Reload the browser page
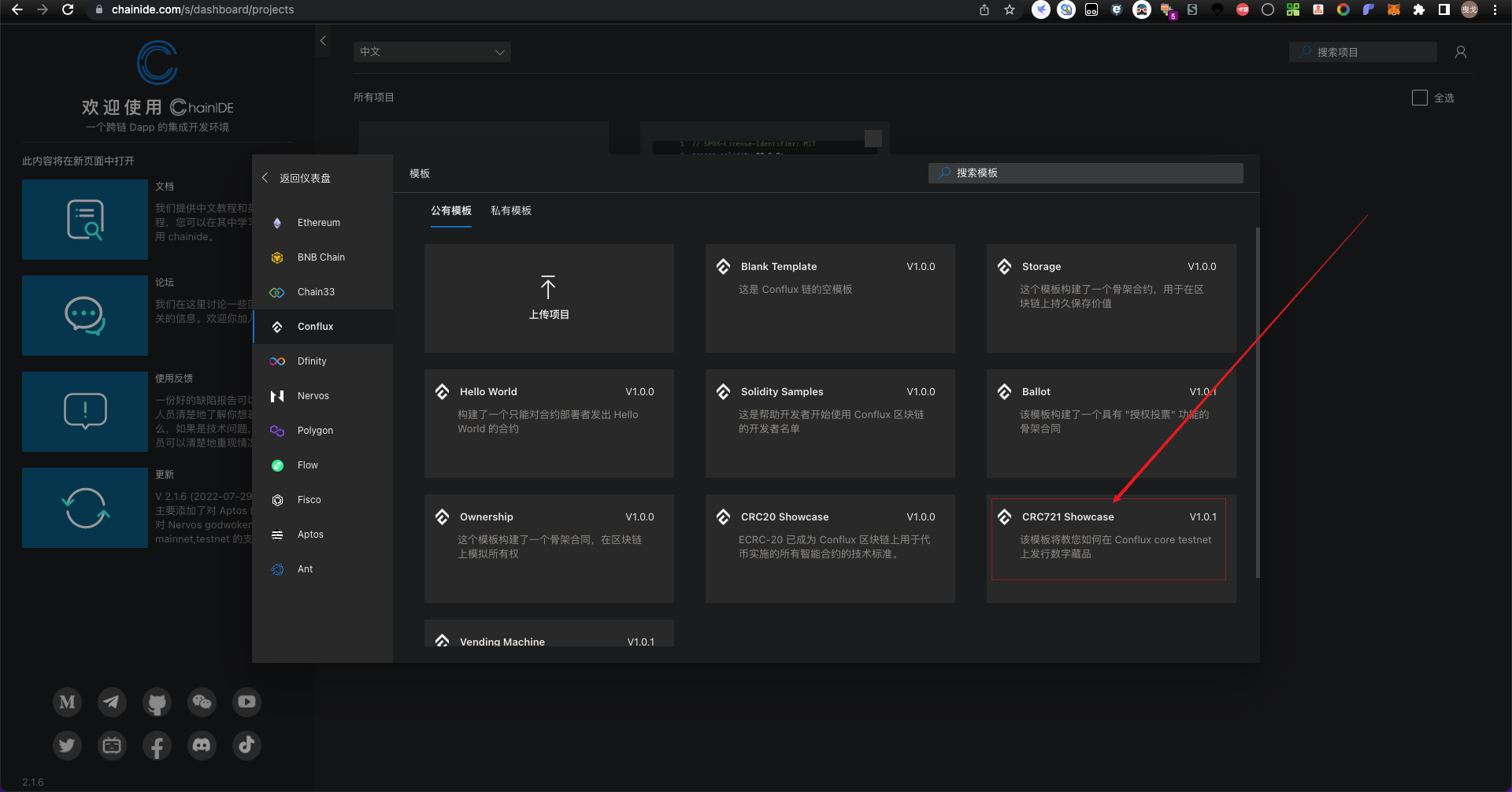Screen dimensions: 1512x792 coord(68,9)
